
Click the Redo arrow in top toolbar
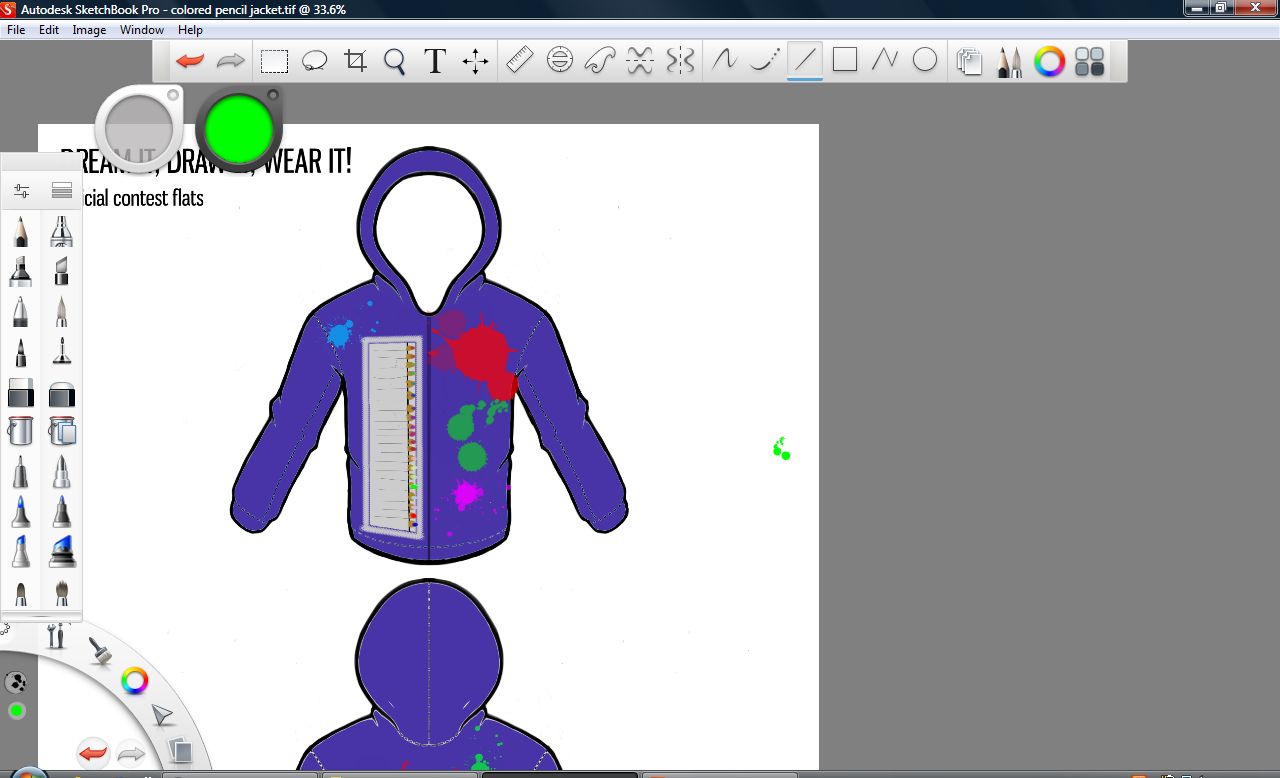pos(231,61)
